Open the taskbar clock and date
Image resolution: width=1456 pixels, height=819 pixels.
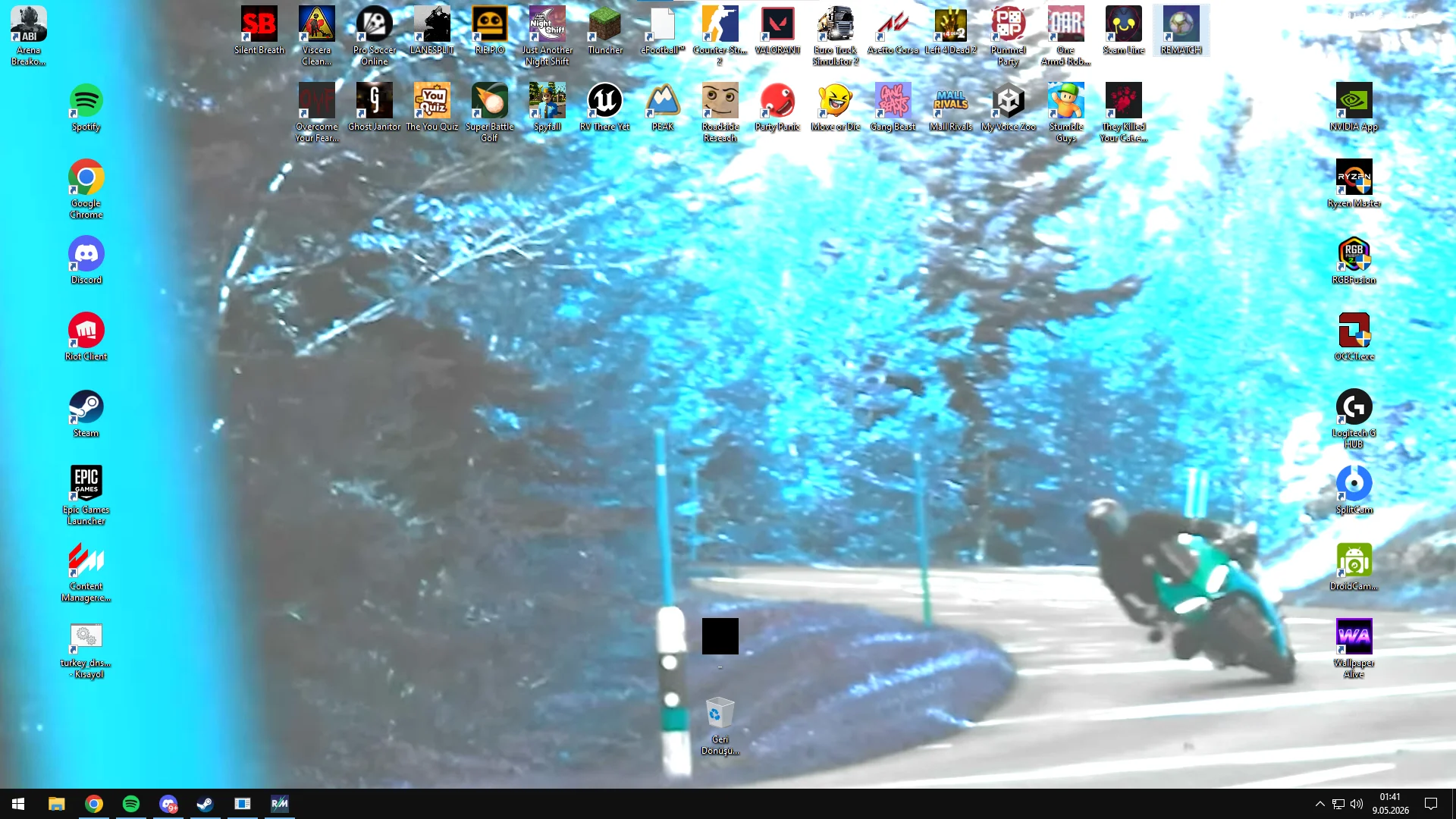(x=1391, y=804)
